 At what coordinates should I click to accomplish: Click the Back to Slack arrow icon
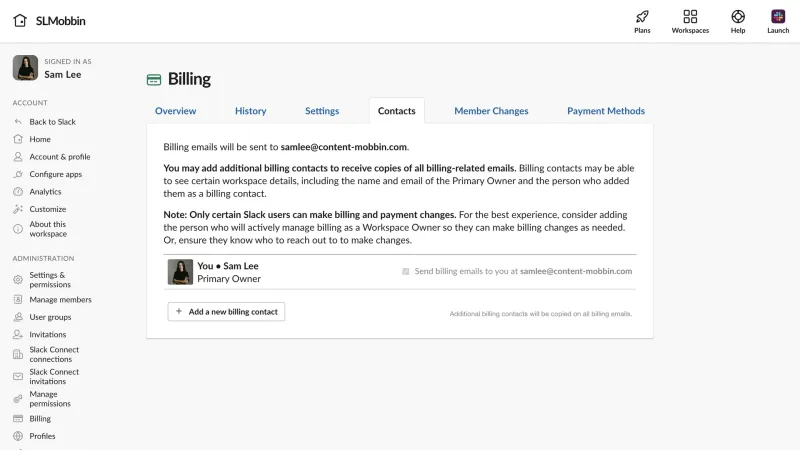[18, 121]
